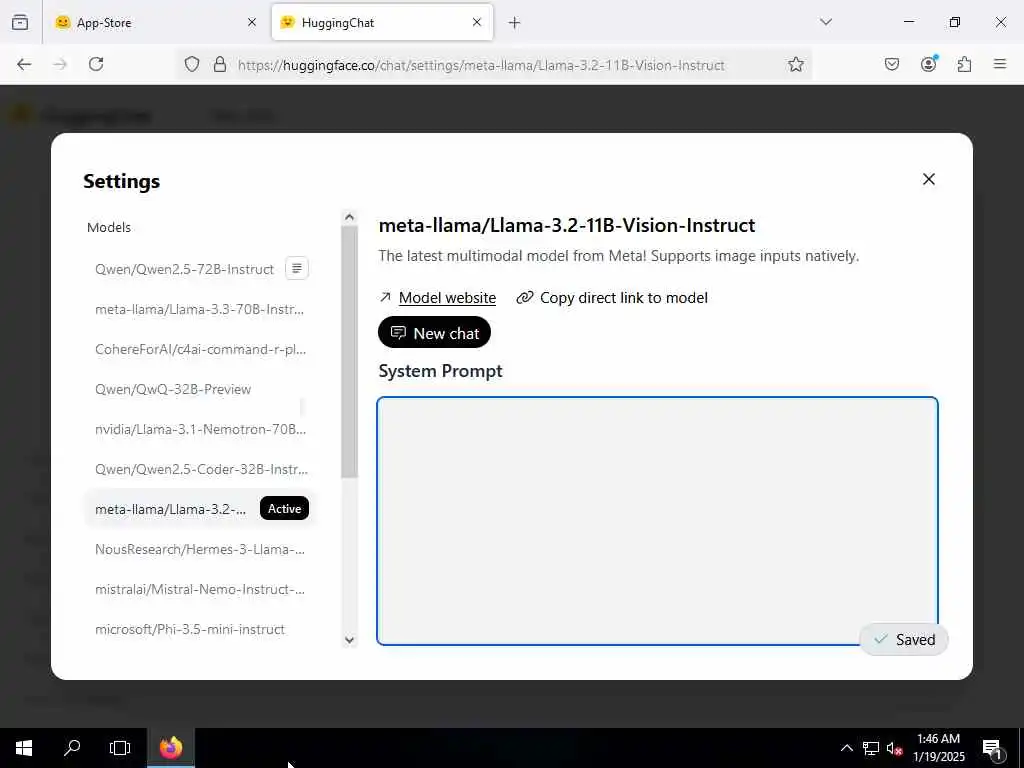Open the notification center icon
1024x768 pixels.
(992, 748)
